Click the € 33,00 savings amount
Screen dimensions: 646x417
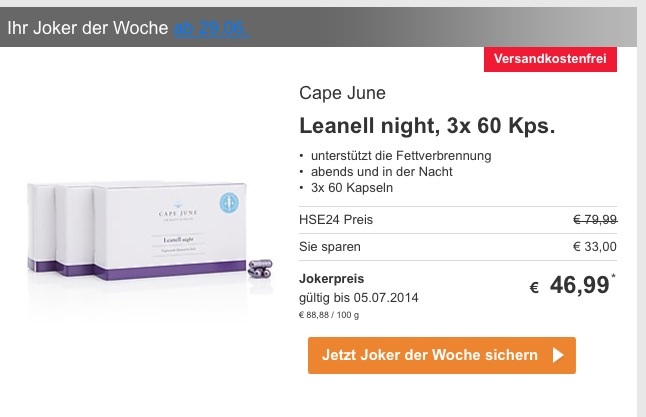coord(594,247)
